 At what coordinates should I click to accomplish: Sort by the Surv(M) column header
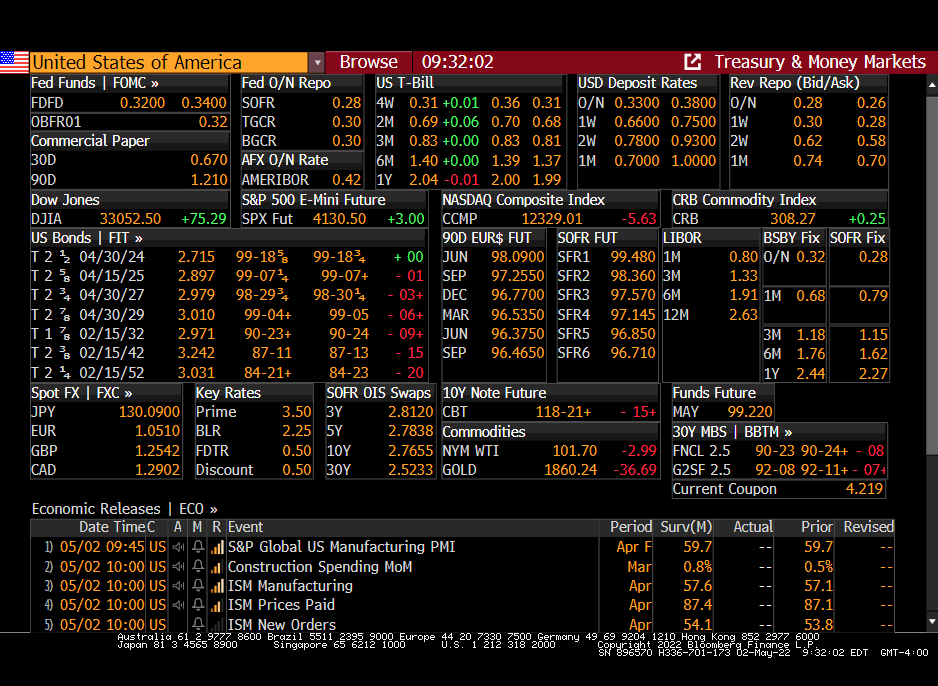(x=686, y=527)
